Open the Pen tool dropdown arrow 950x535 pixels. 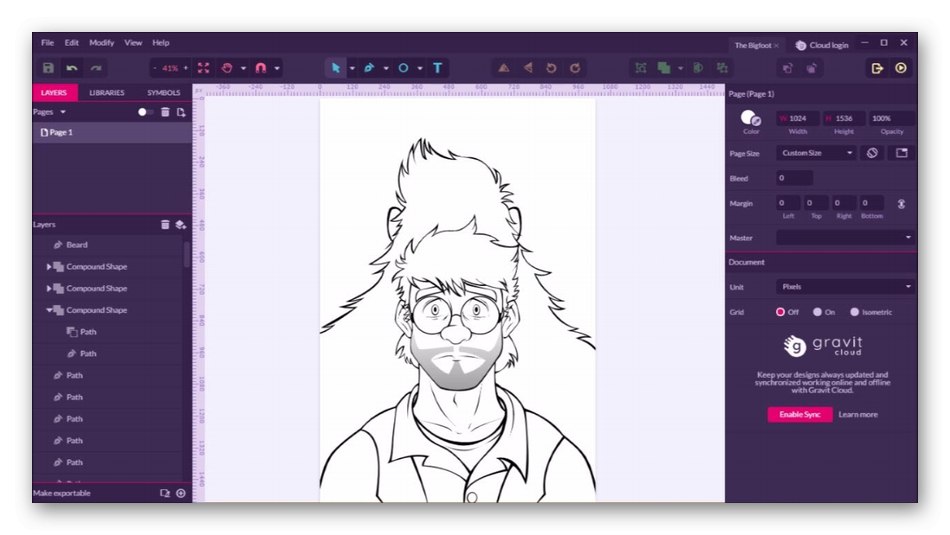coord(386,68)
